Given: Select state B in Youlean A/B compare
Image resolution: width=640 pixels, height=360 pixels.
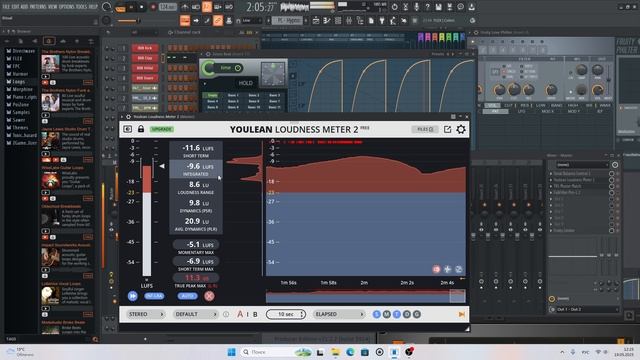Looking at the screenshot, I should 255,314.
